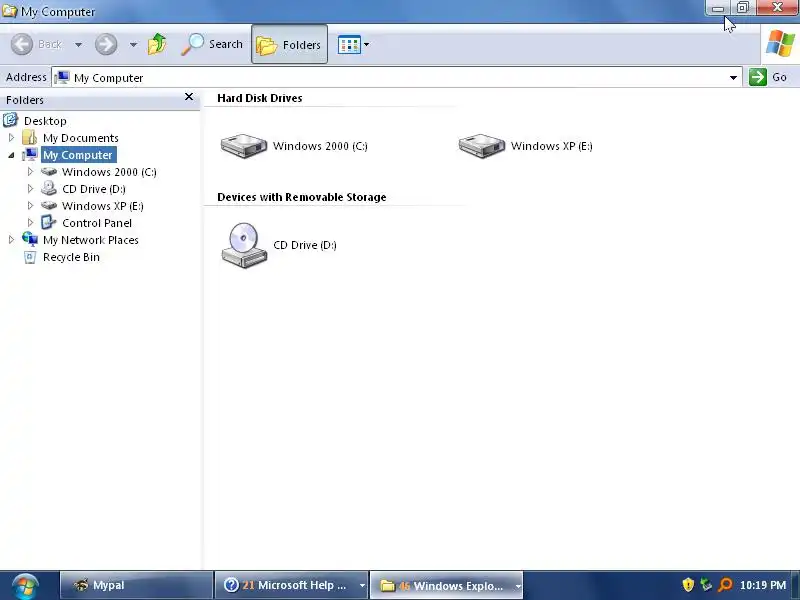Click Windows 2000 (C:) tree drive icon
The image size is (800, 600).
point(48,172)
